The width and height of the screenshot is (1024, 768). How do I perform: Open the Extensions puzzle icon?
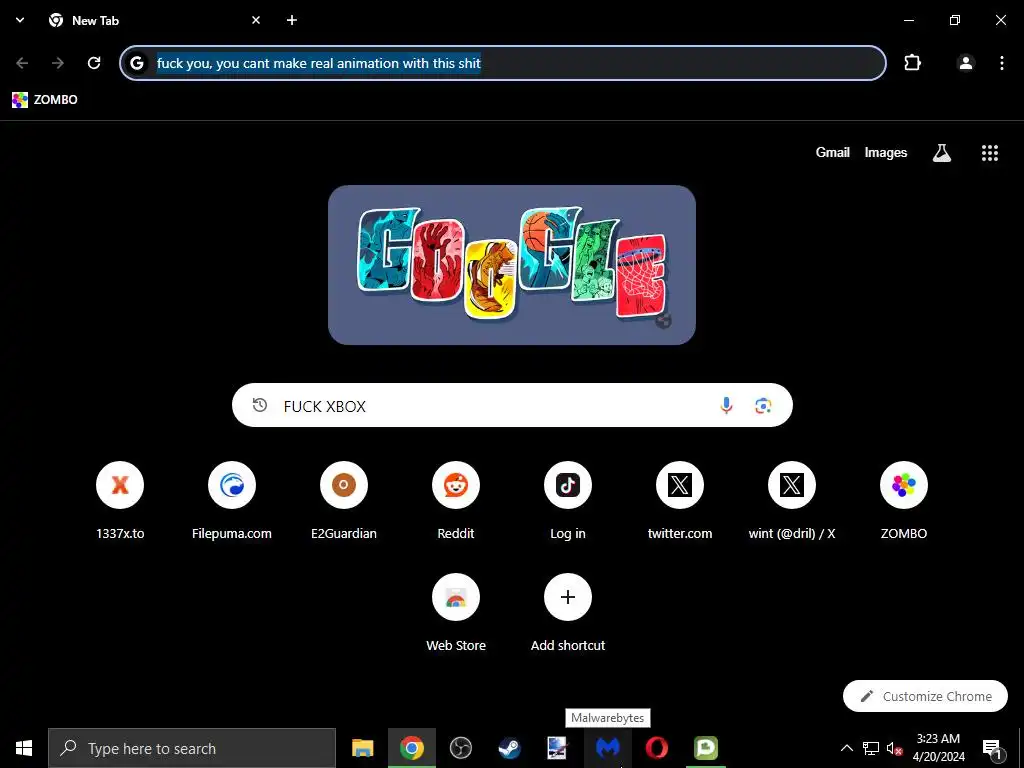912,63
